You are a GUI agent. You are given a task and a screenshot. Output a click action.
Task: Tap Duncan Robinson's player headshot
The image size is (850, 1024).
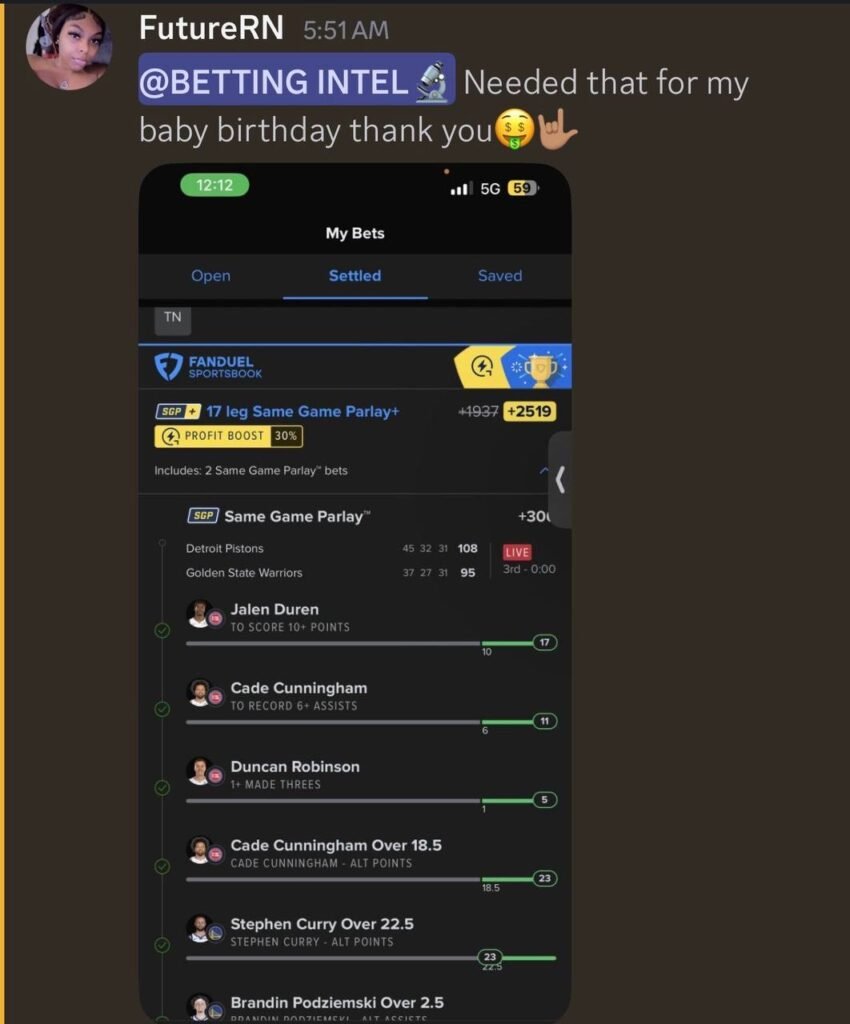(x=200, y=771)
